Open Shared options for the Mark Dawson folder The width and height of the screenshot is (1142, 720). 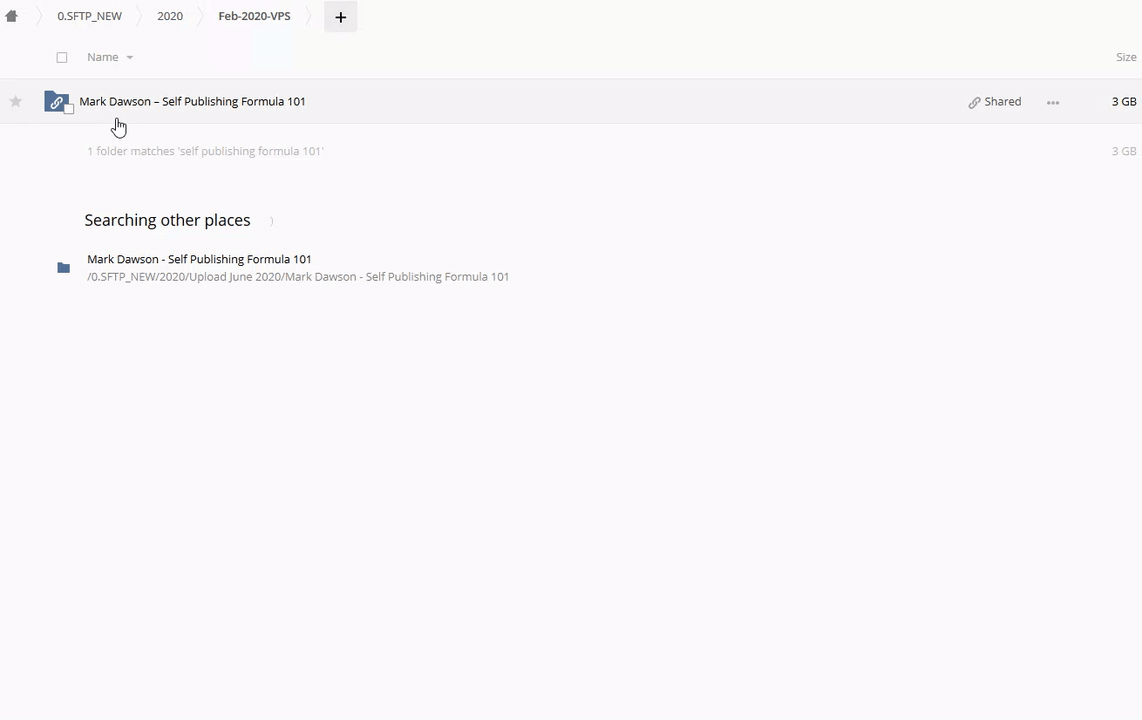pyautogui.click(x=995, y=102)
